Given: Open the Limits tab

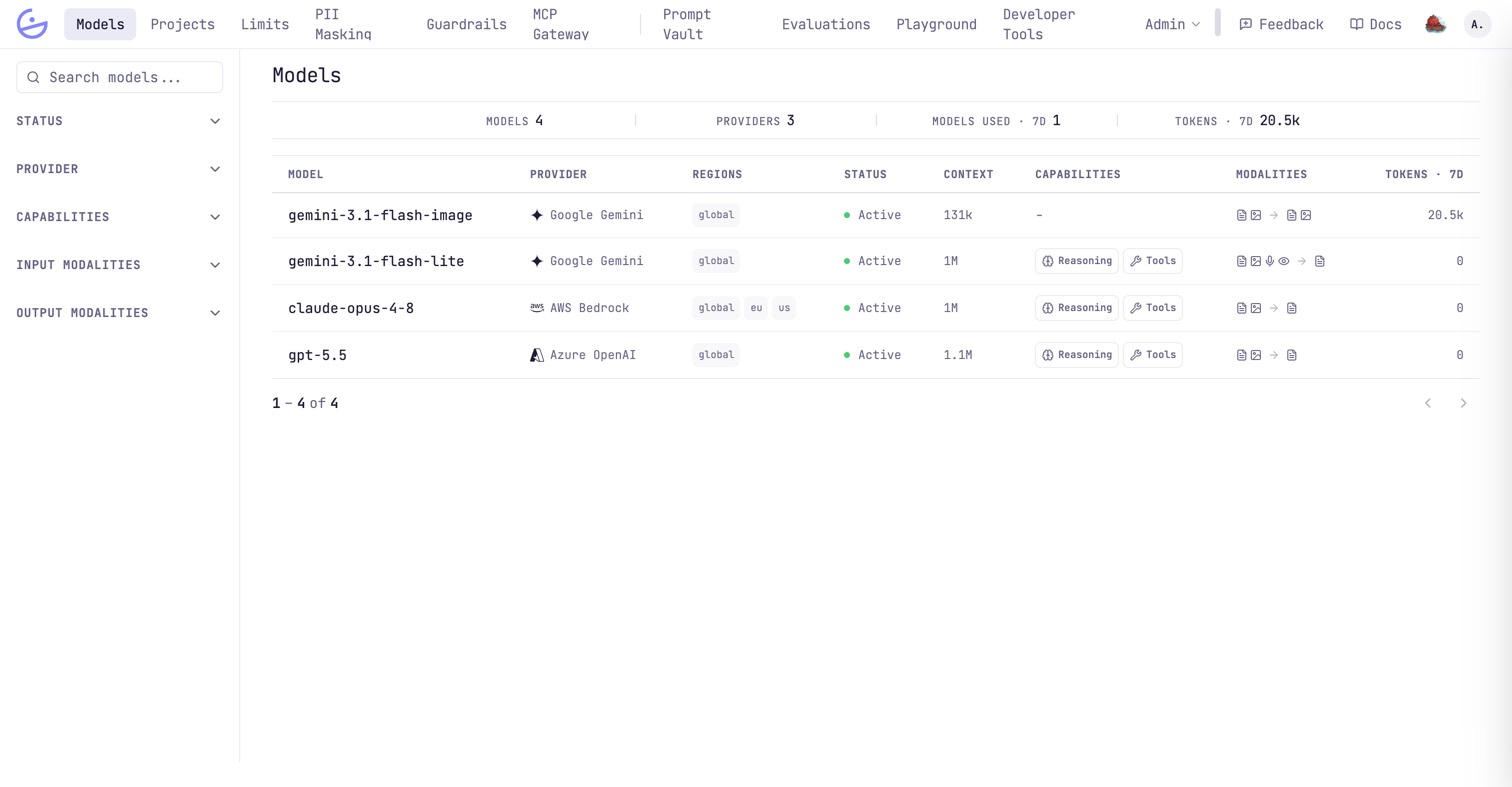Looking at the screenshot, I should (265, 24).
